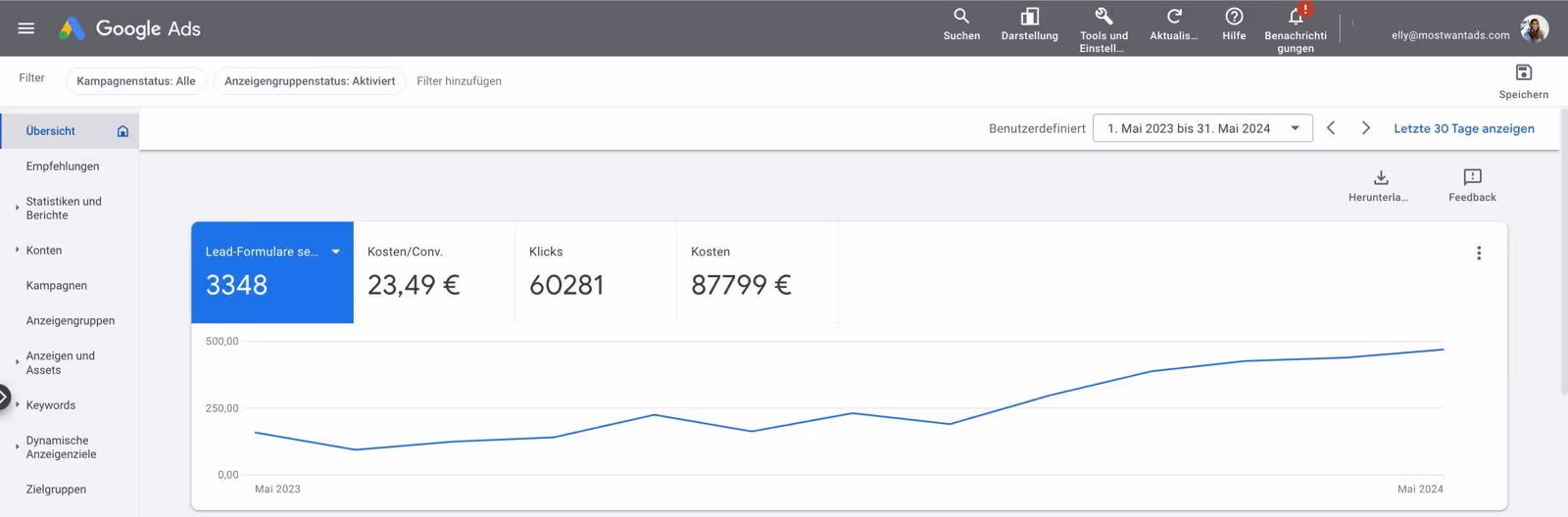
Task: Open the Feedback icon
Action: pyautogui.click(x=1472, y=185)
